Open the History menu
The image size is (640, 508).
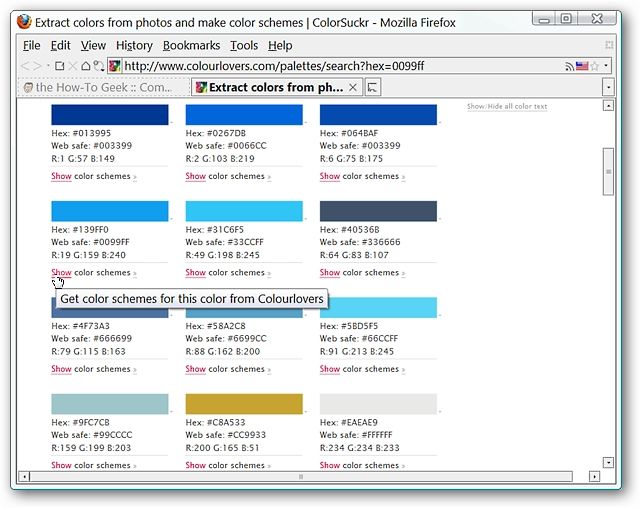[134, 45]
